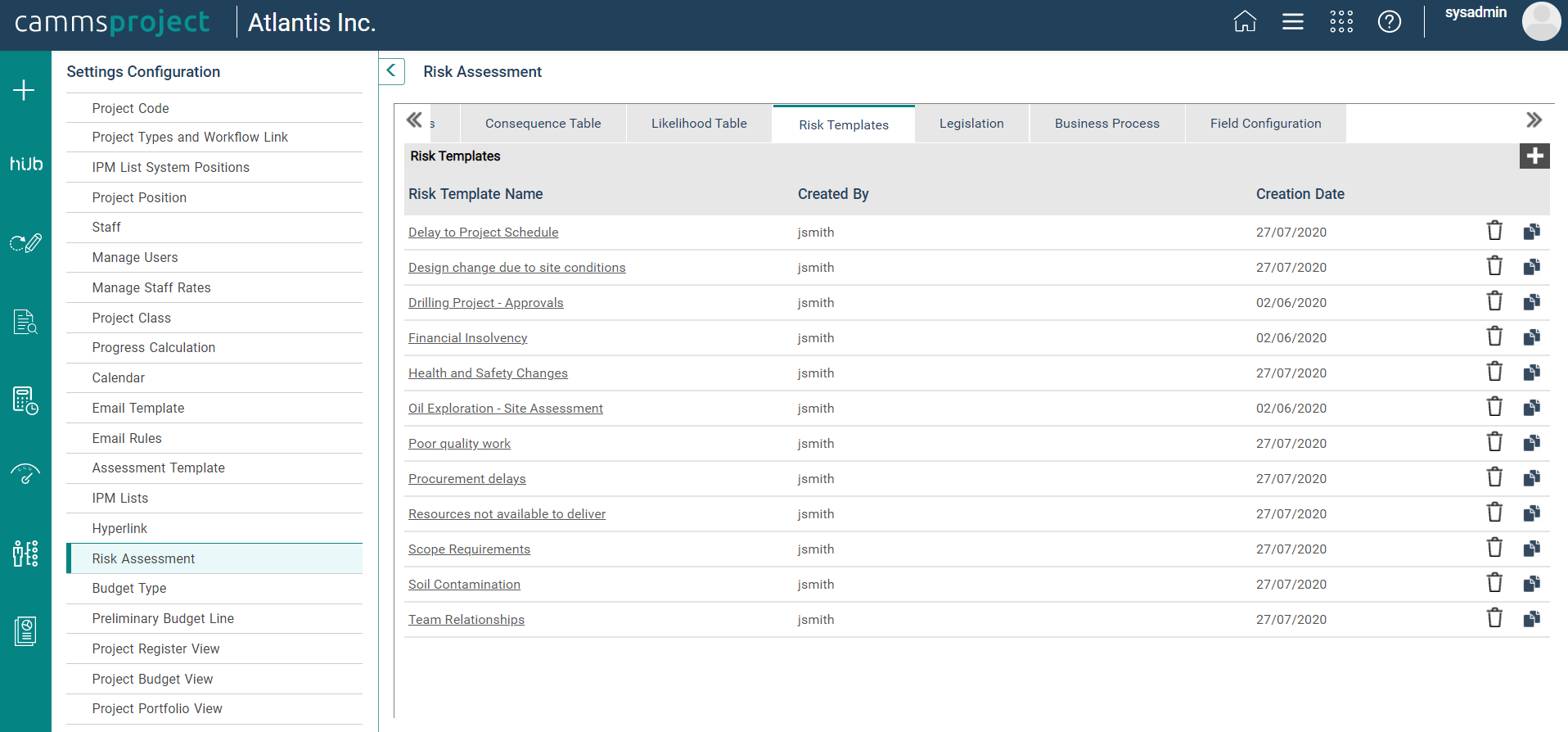
Task: Copy the Drilling Project - Approvals template
Action: 1532,302
